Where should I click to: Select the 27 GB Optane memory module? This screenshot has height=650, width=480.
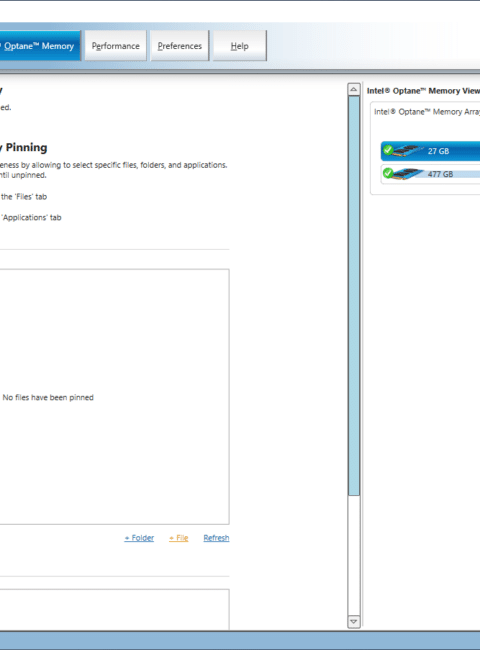pos(430,151)
